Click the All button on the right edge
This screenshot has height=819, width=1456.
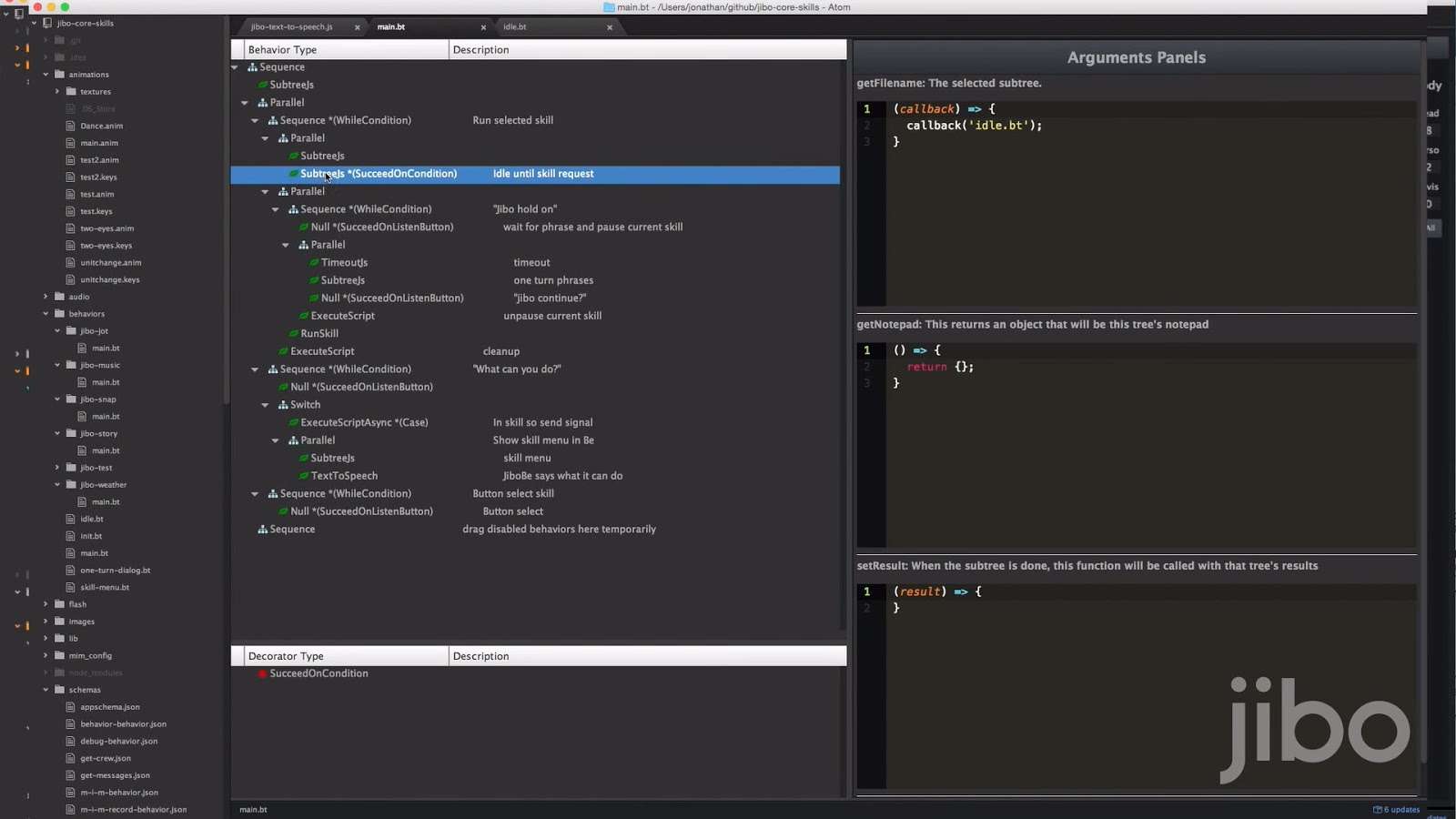1431,227
